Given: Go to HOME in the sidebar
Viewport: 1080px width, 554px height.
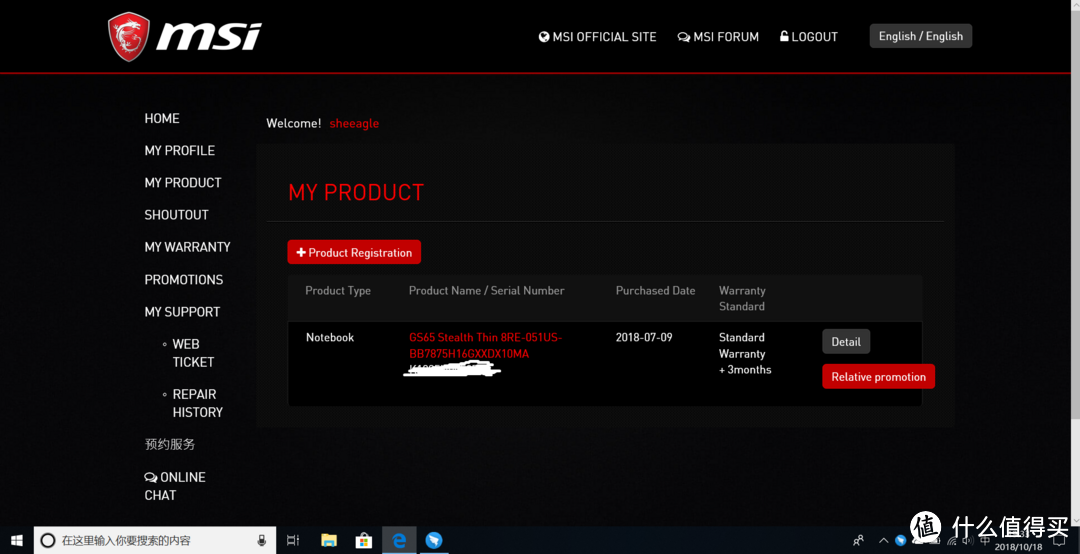Looking at the screenshot, I should pos(162,119).
